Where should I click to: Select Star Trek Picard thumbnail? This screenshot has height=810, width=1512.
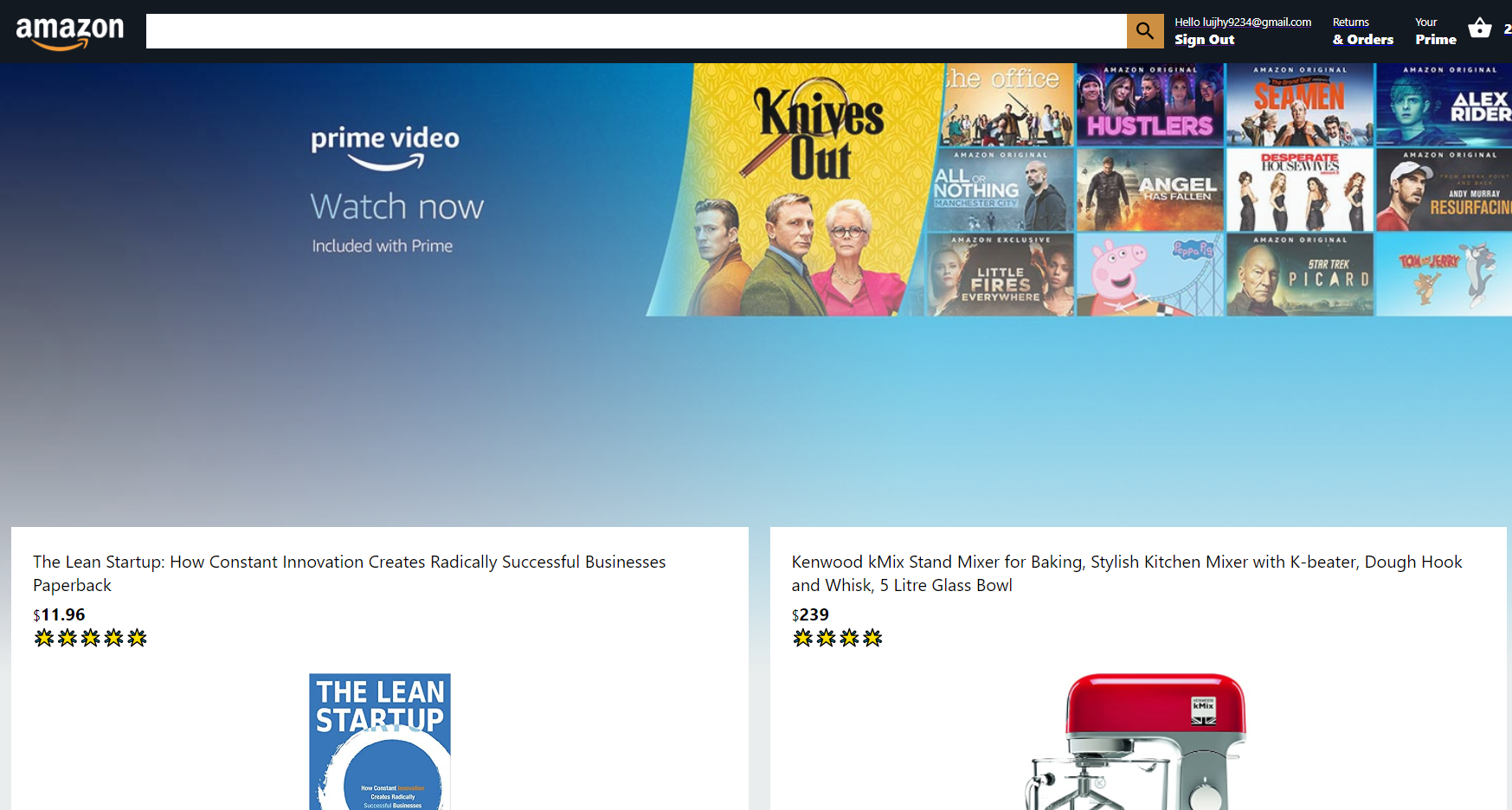[x=1300, y=274]
